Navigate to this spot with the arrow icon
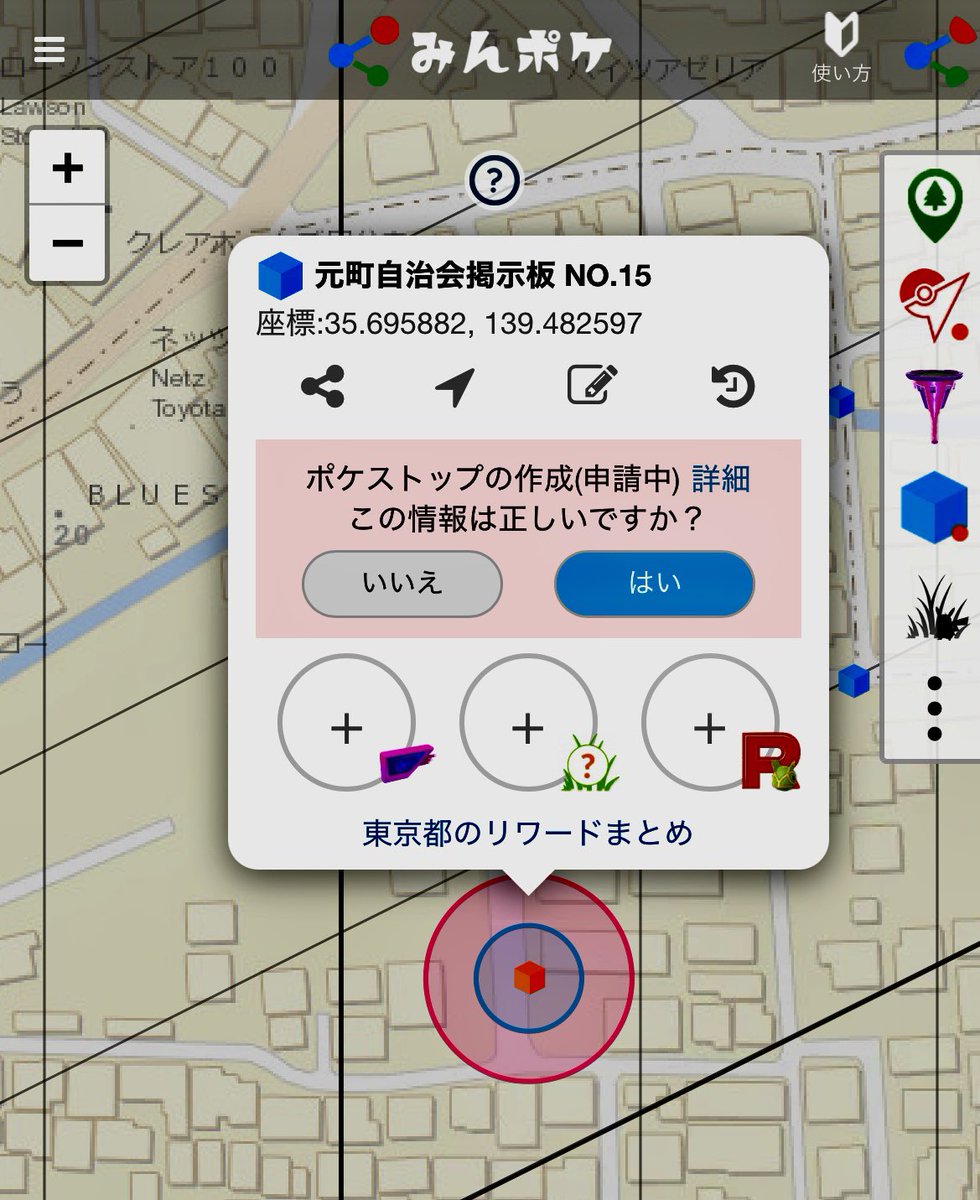Image resolution: width=980 pixels, height=1200 pixels. pyautogui.click(x=455, y=386)
